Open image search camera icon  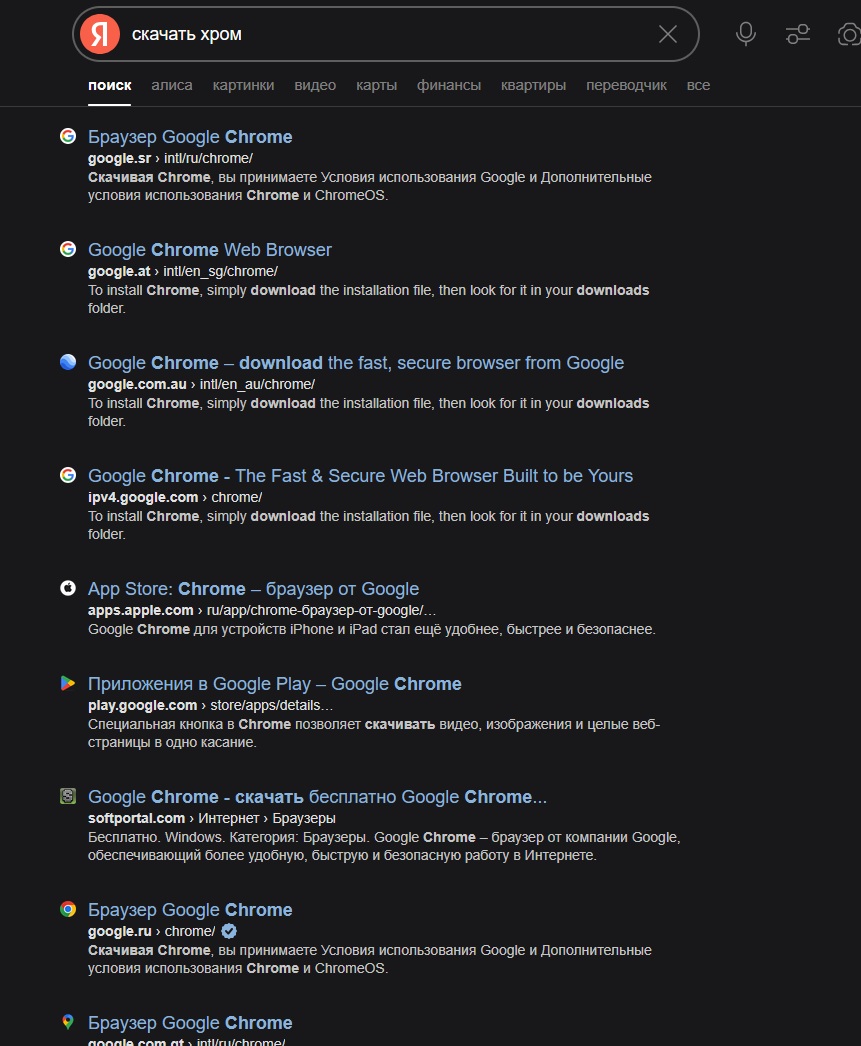point(849,34)
